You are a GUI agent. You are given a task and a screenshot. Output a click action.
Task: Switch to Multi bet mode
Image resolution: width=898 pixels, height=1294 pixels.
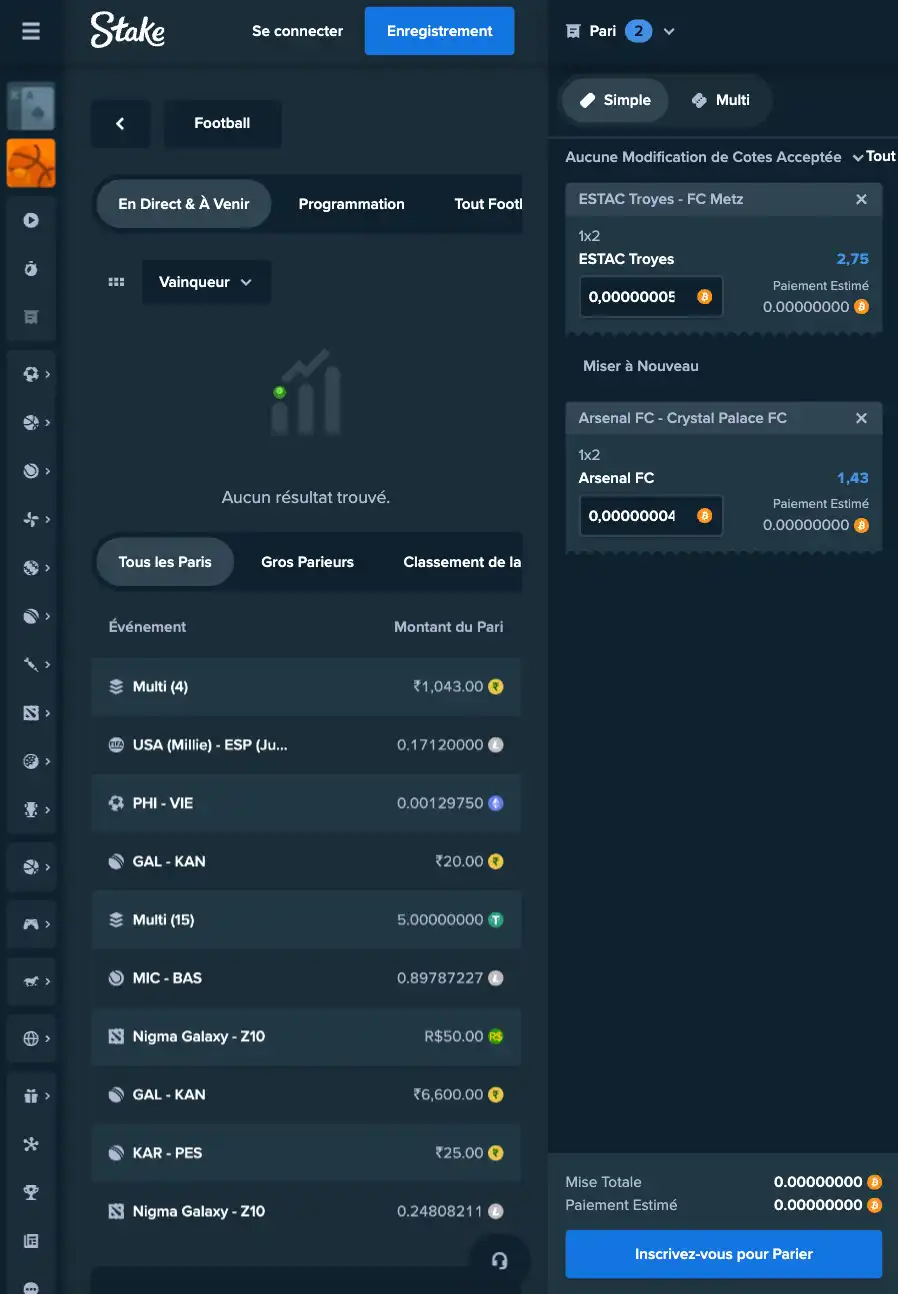[720, 100]
